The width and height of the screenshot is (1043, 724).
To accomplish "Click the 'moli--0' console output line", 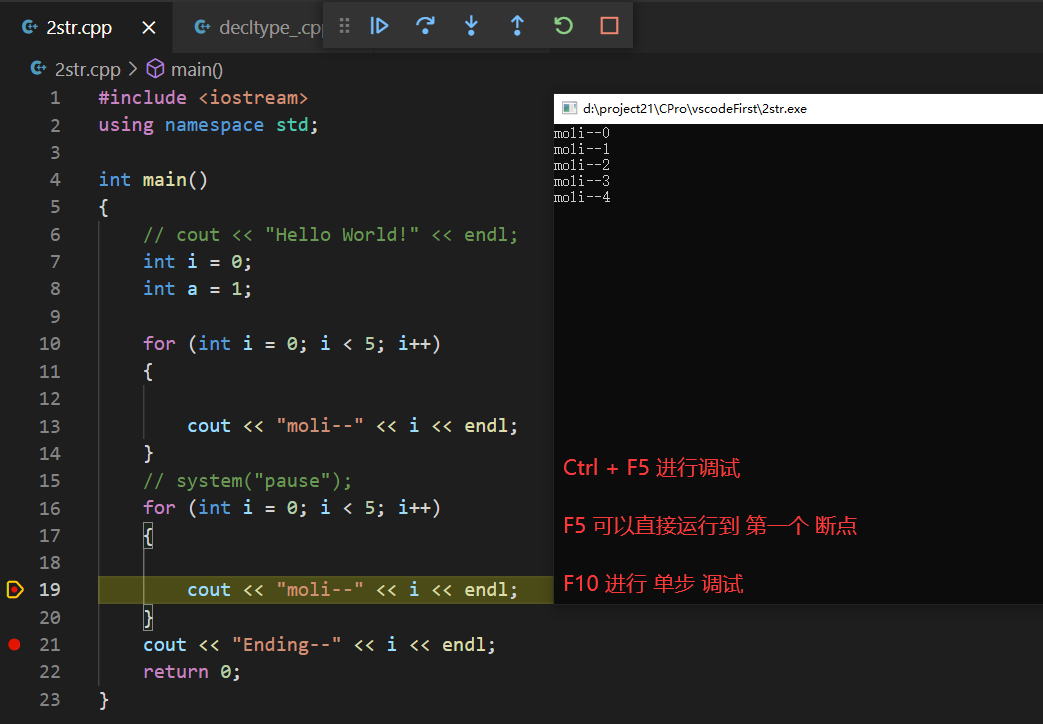I will coord(582,133).
